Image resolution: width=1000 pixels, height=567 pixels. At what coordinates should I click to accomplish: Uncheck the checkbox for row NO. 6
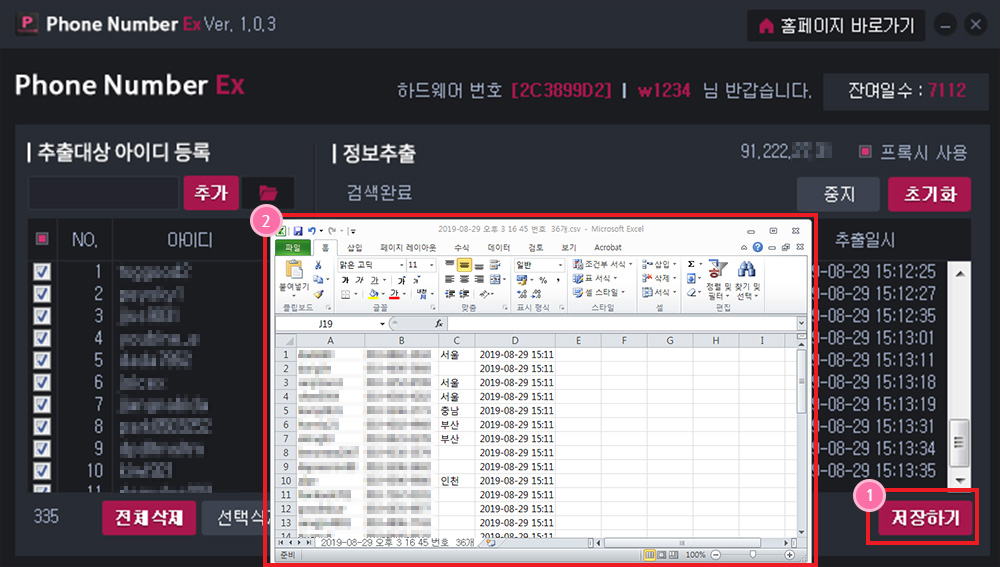point(42,382)
